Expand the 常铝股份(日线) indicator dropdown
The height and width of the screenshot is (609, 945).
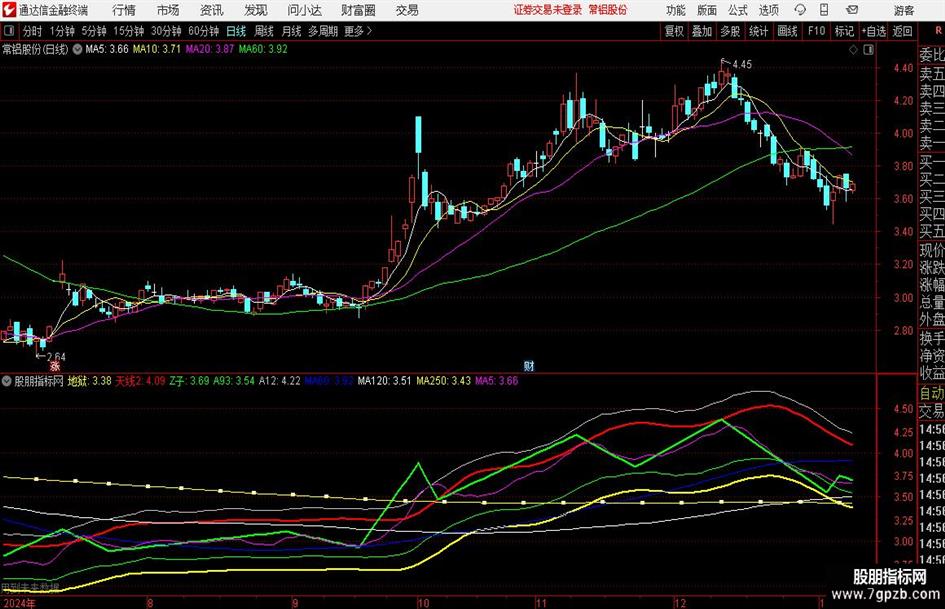77,49
